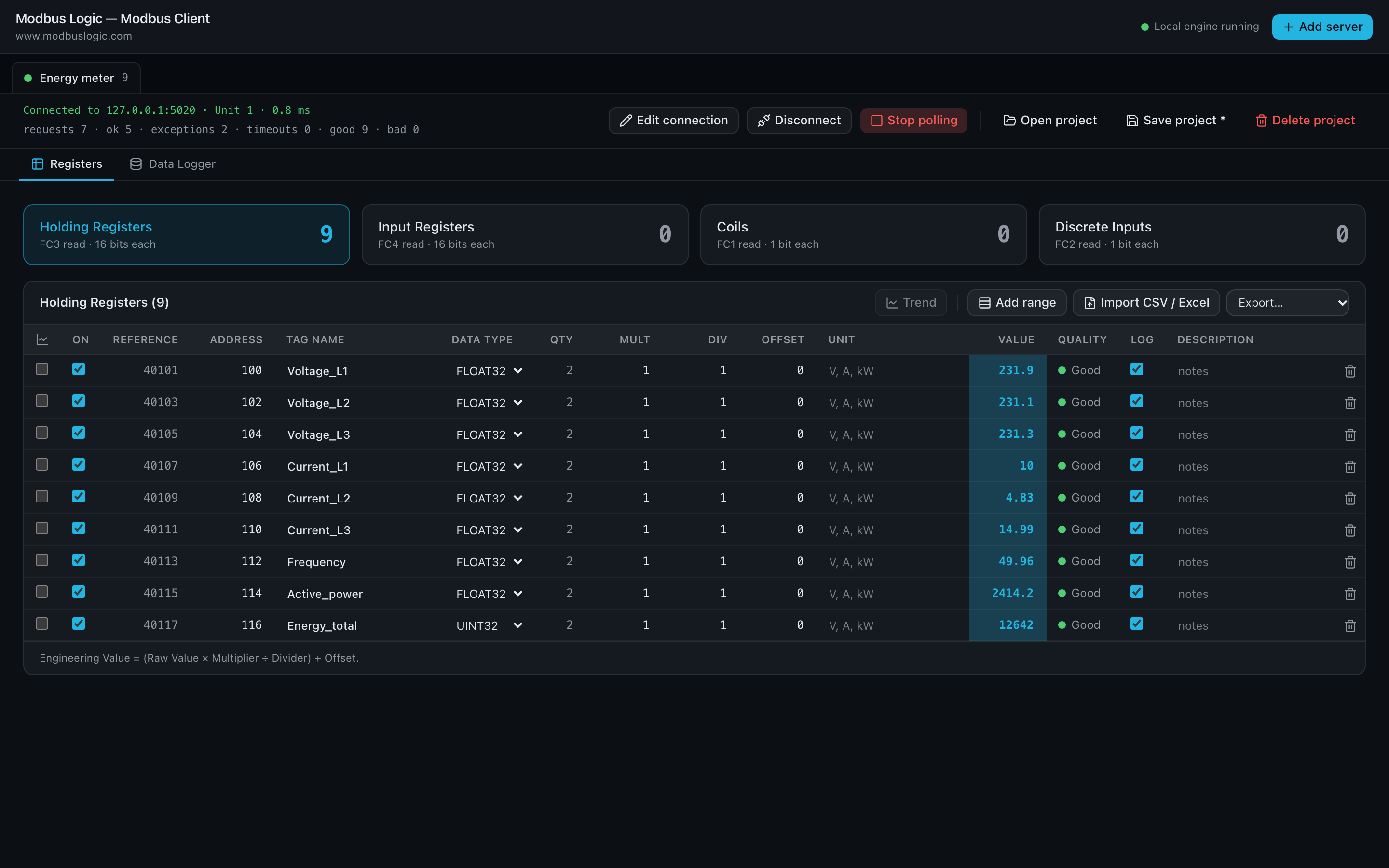
Task: Open the data type dropdown for Active_power
Action: (489, 594)
